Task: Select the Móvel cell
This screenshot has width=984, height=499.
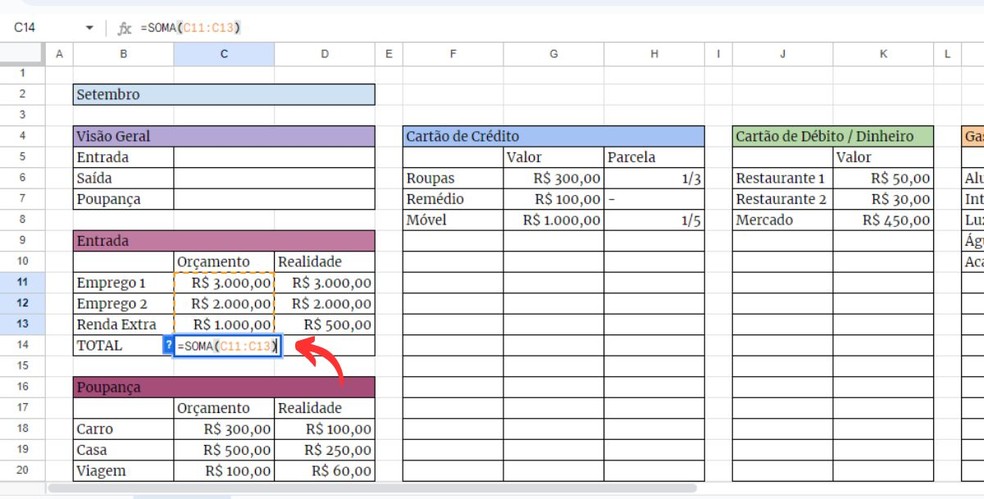Action: click(x=453, y=220)
